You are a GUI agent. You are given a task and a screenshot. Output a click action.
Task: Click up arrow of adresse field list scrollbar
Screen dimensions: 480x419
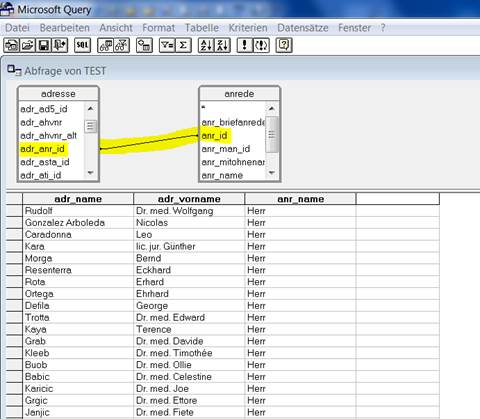point(90,109)
